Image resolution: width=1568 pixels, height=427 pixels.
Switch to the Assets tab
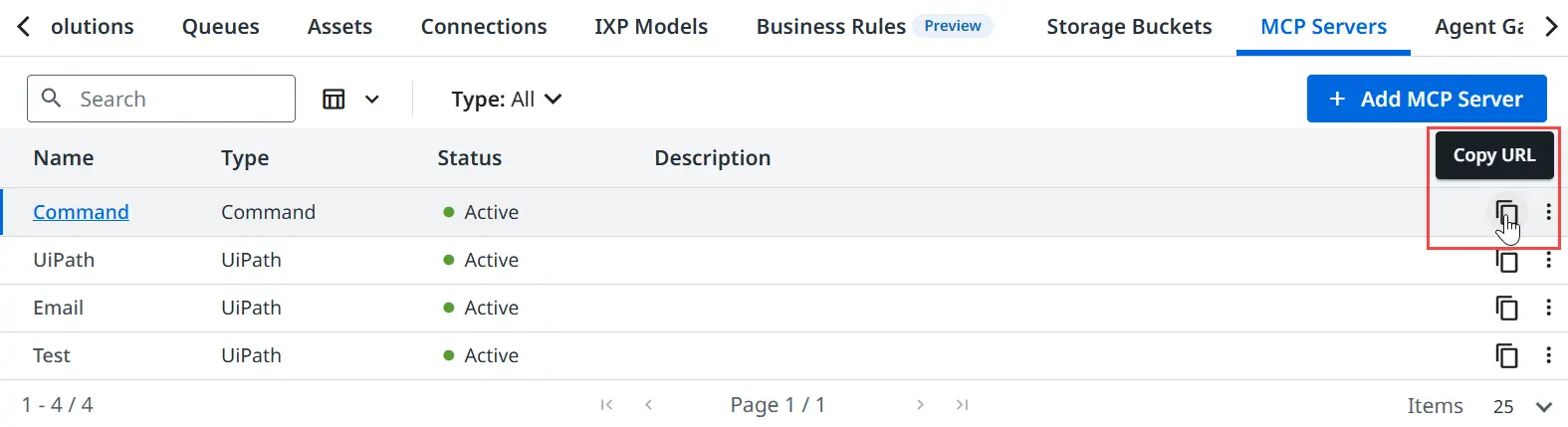point(339,27)
